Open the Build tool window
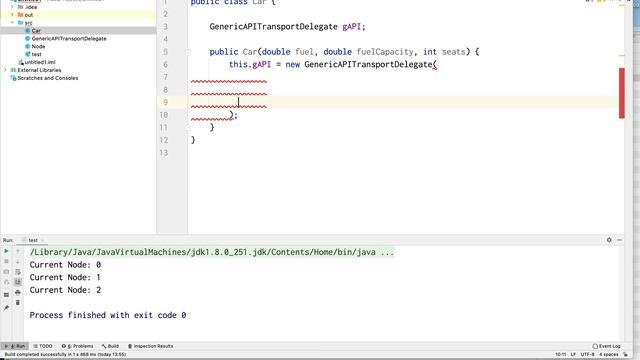 coord(110,346)
